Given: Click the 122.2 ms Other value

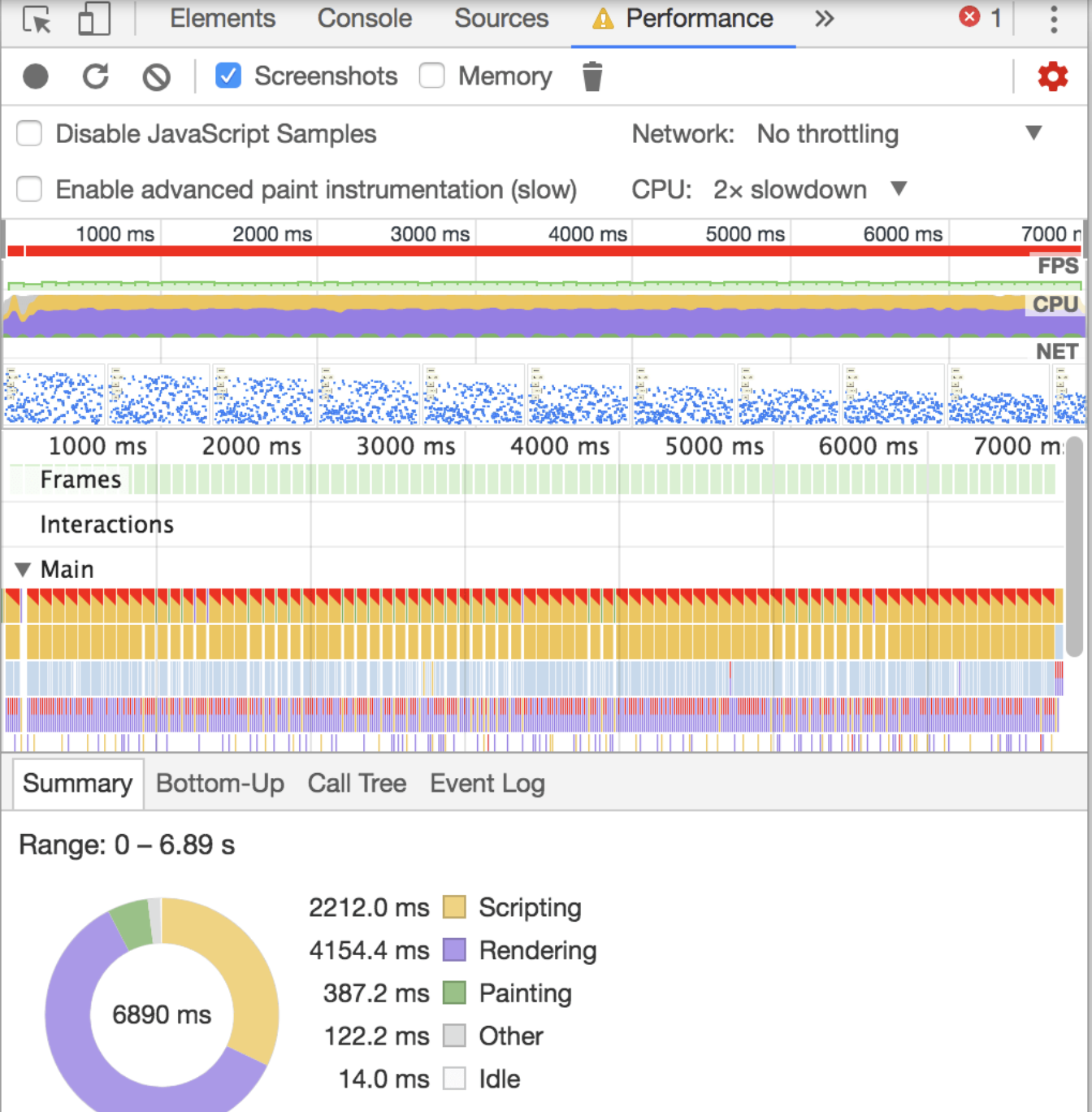Looking at the screenshot, I should [x=376, y=1036].
